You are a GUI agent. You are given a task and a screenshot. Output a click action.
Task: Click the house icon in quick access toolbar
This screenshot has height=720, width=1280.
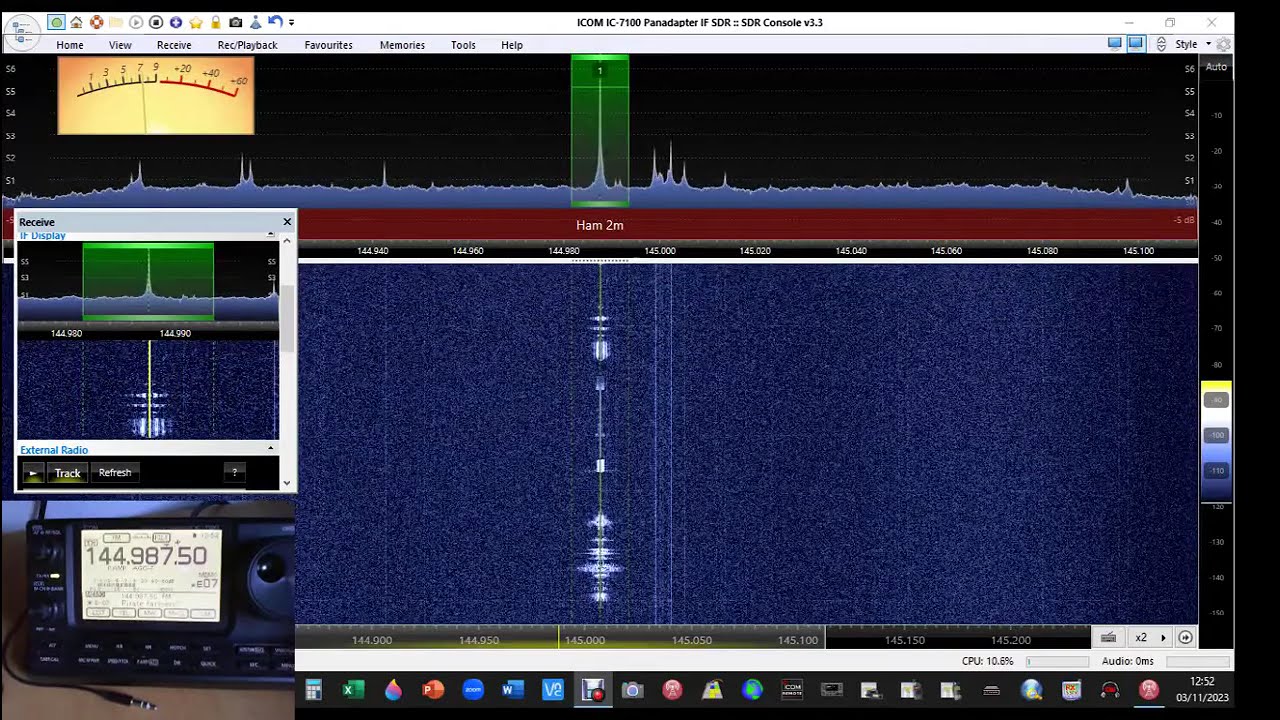point(76,22)
